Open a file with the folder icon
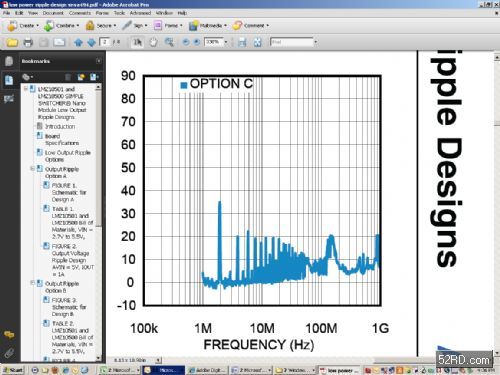This screenshot has width=500, height=375. pyautogui.click(x=12, y=42)
